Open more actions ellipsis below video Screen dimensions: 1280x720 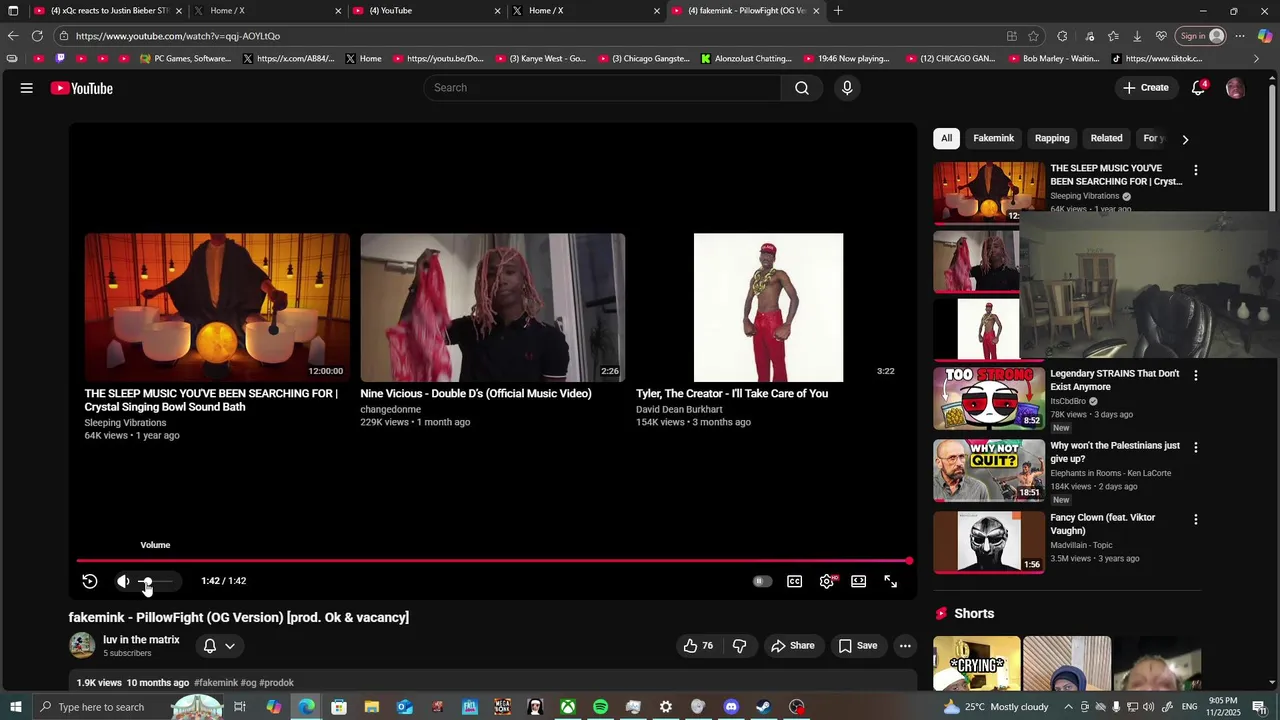tap(905, 646)
